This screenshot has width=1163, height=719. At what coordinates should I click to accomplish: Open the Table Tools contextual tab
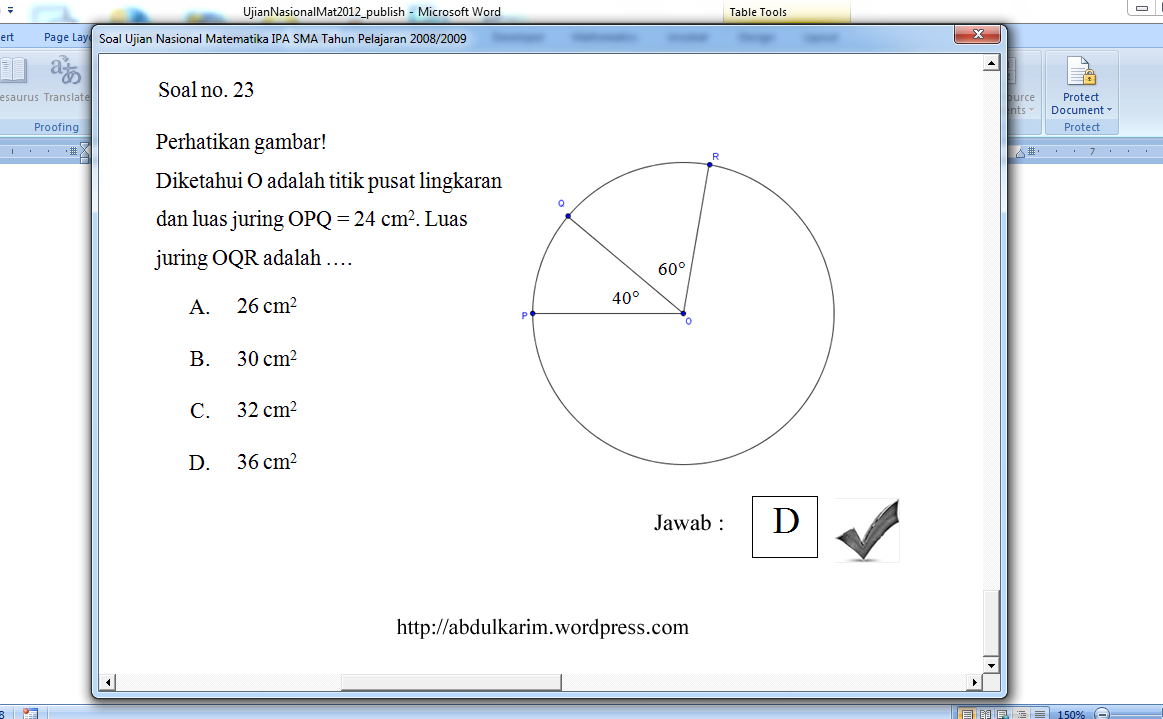[x=758, y=12]
